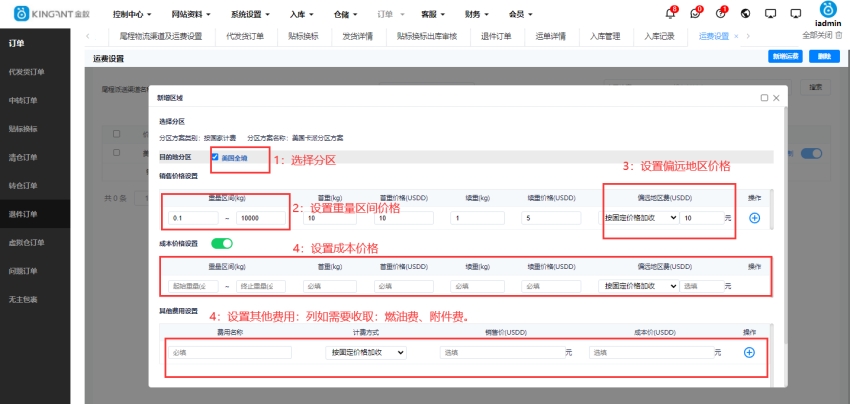Uncheck the 美国全境 checkbox
This screenshot has height=404, width=851.
point(215,157)
